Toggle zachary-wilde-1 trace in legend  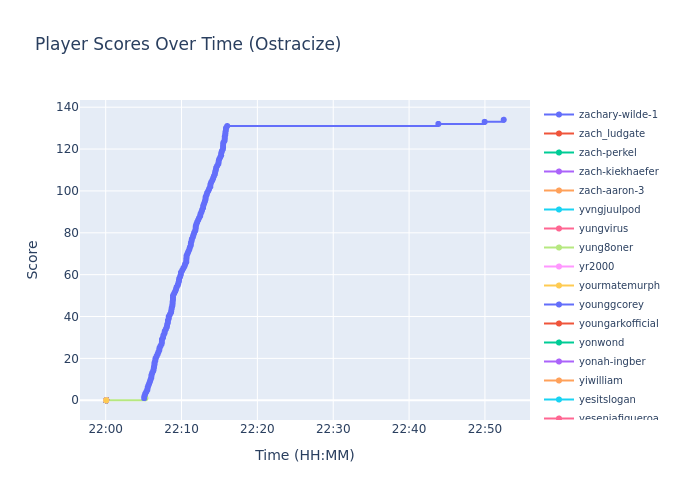pyautogui.click(x=618, y=115)
